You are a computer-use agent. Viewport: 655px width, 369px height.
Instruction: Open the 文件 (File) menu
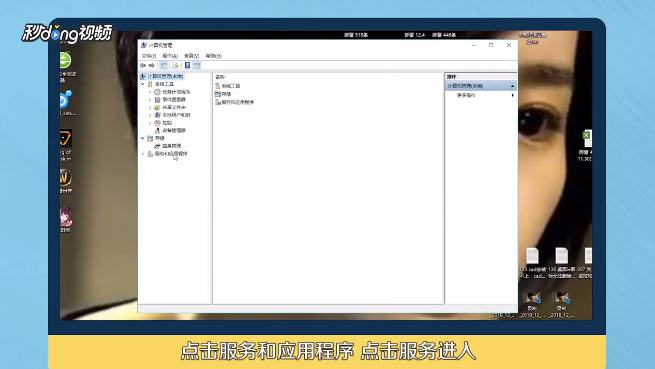tap(148, 56)
